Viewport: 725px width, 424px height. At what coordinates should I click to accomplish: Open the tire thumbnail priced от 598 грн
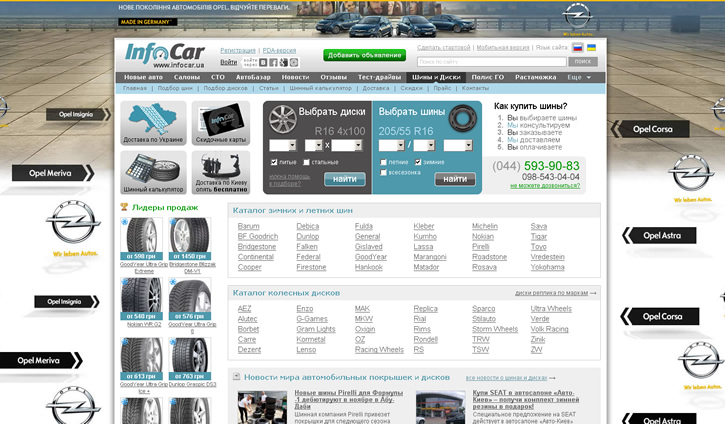tap(141, 239)
